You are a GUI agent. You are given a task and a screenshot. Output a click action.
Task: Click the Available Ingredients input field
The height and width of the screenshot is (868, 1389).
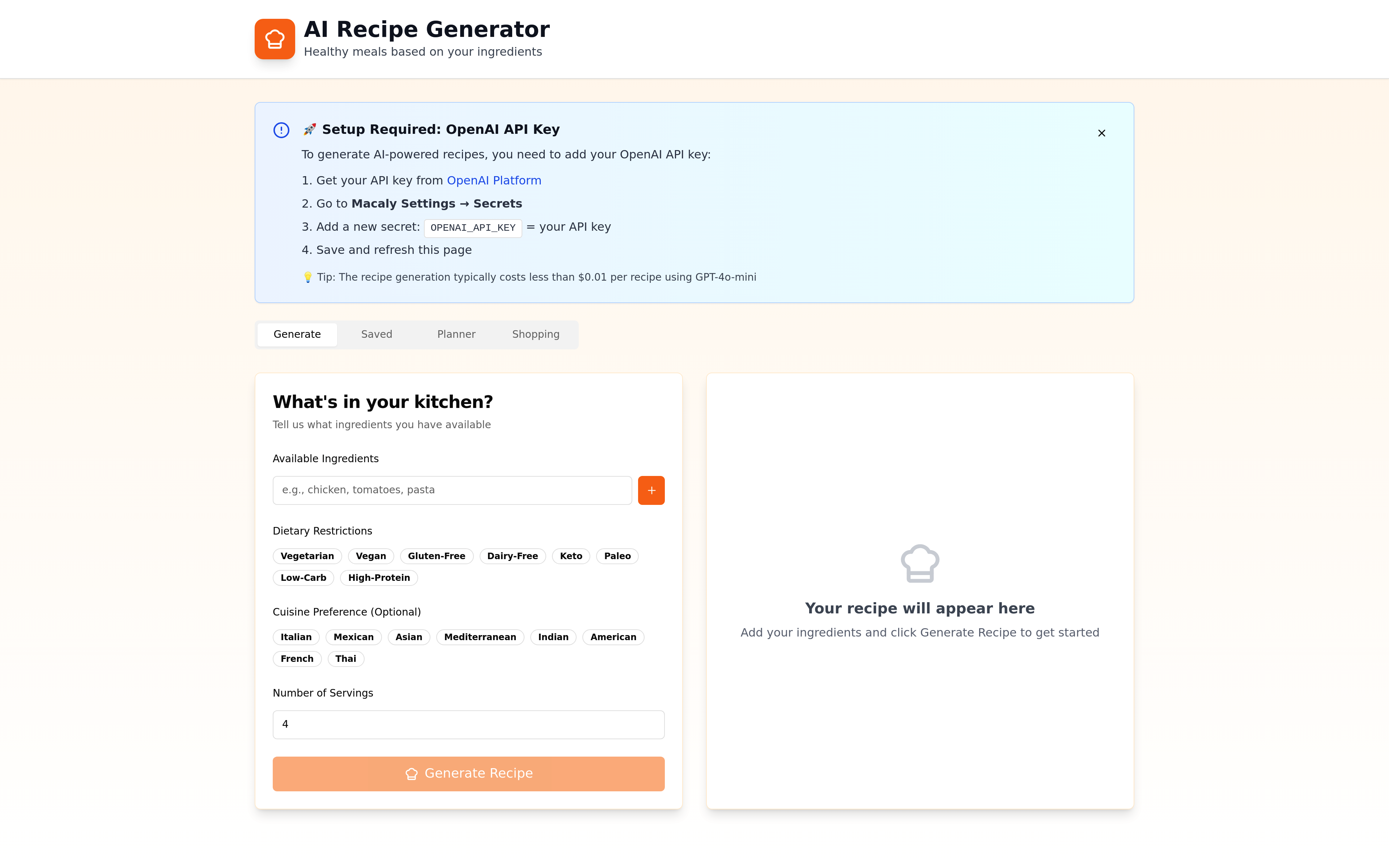click(x=452, y=490)
